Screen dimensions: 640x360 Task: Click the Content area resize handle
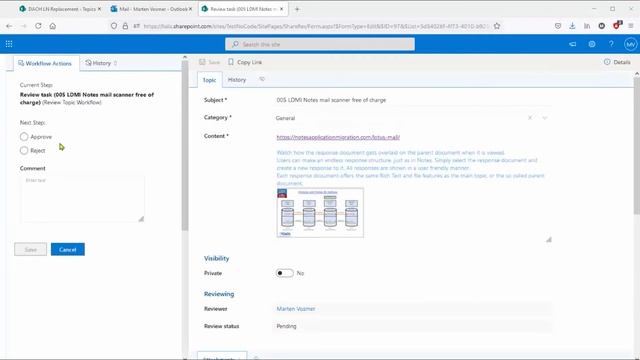coord(549,240)
